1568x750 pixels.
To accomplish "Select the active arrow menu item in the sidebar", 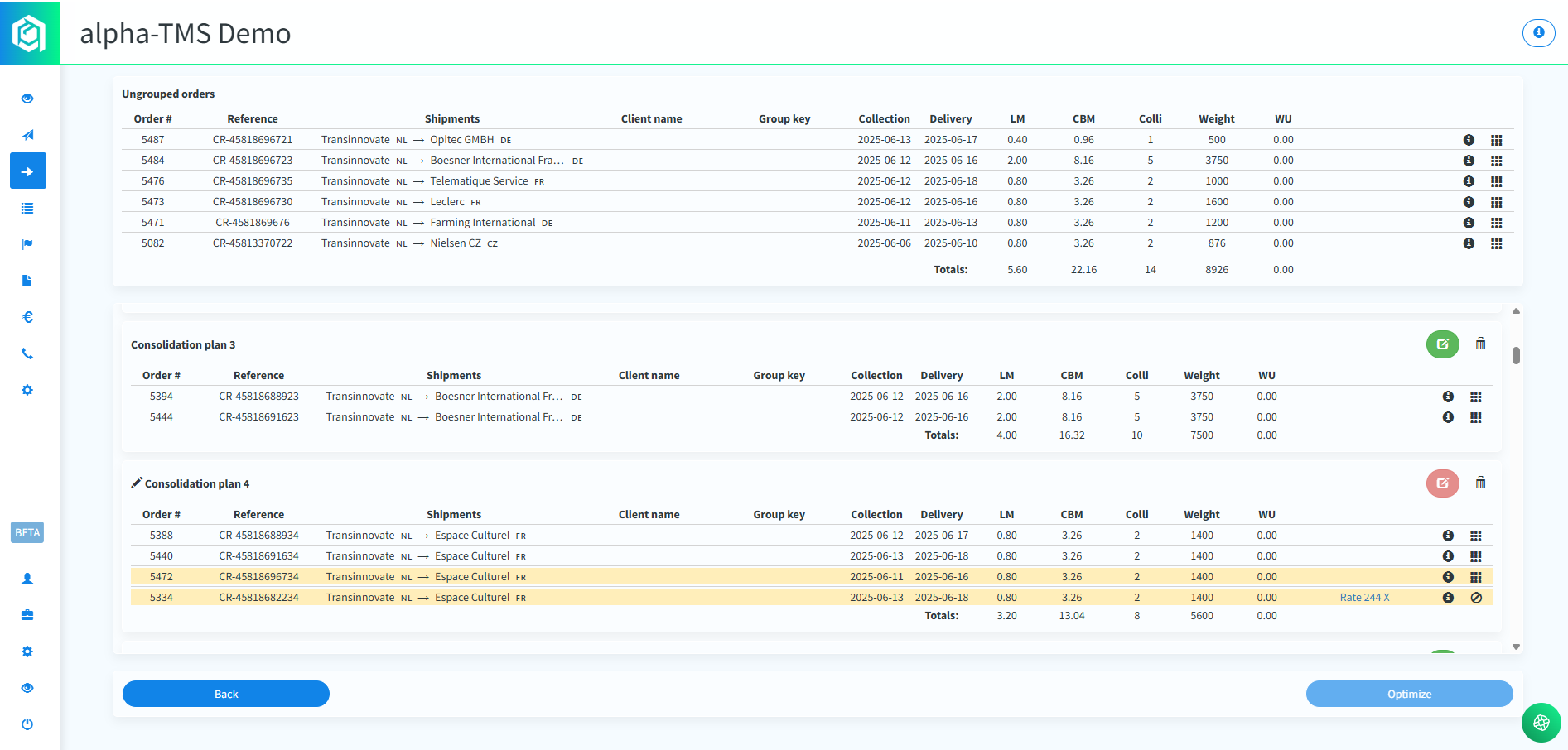I will click(x=27, y=171).
